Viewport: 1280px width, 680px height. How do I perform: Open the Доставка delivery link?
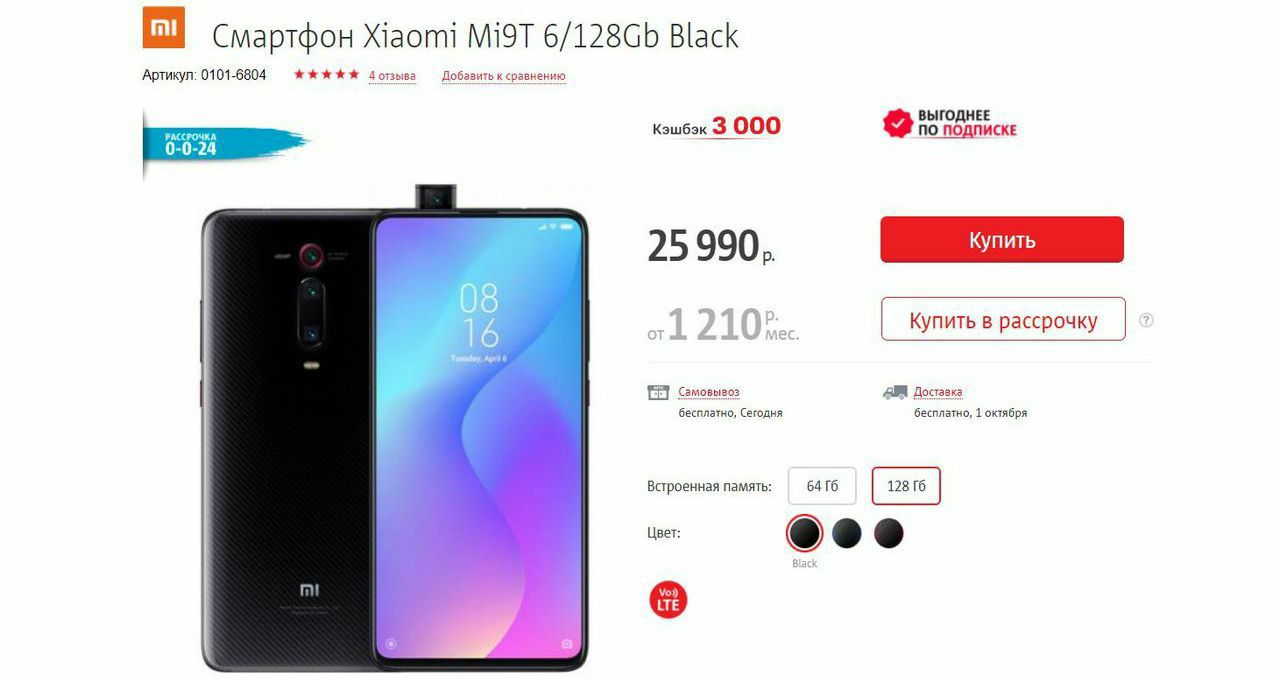(938, 392)
